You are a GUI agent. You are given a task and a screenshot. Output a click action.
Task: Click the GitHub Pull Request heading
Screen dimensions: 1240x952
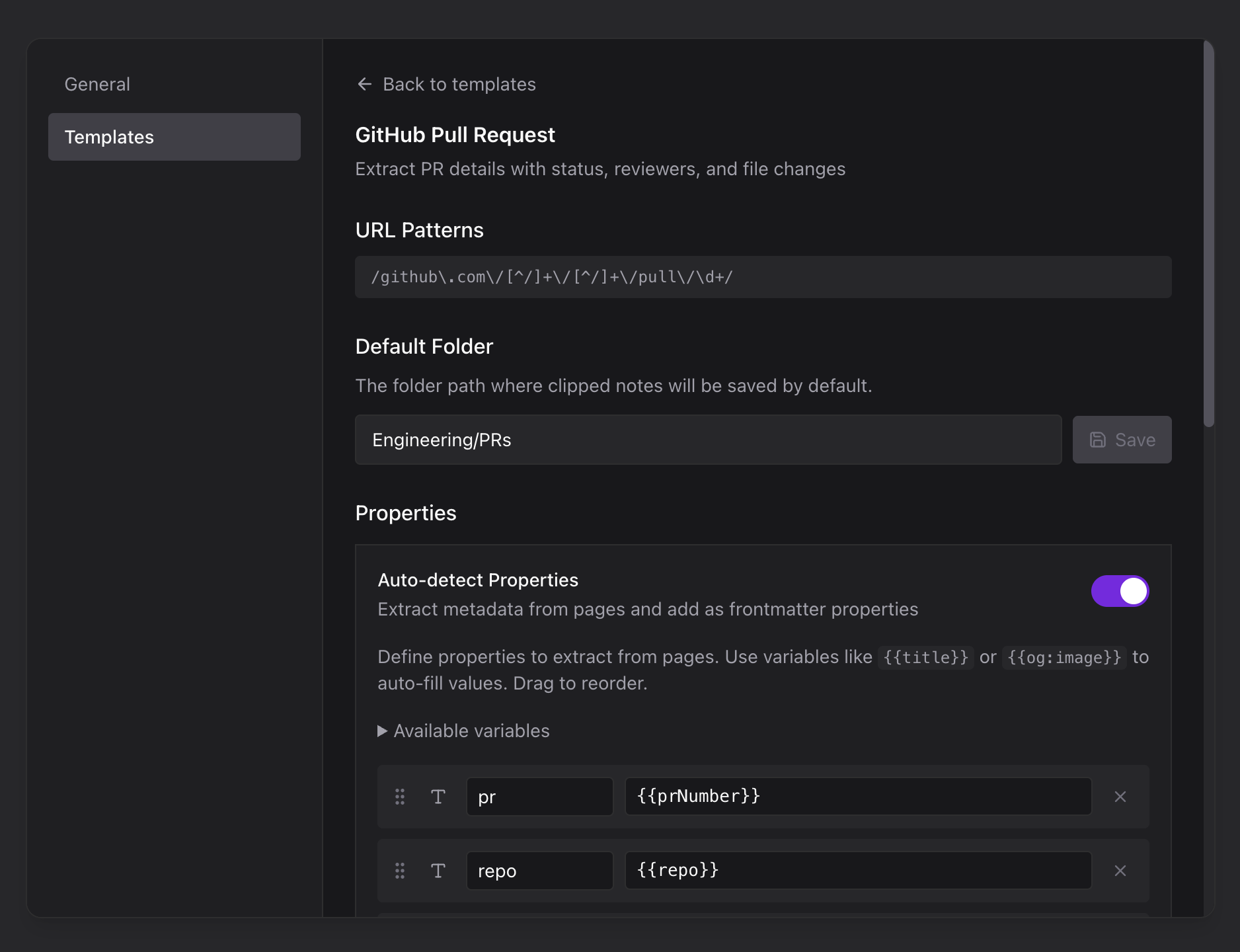coord(455,135)
